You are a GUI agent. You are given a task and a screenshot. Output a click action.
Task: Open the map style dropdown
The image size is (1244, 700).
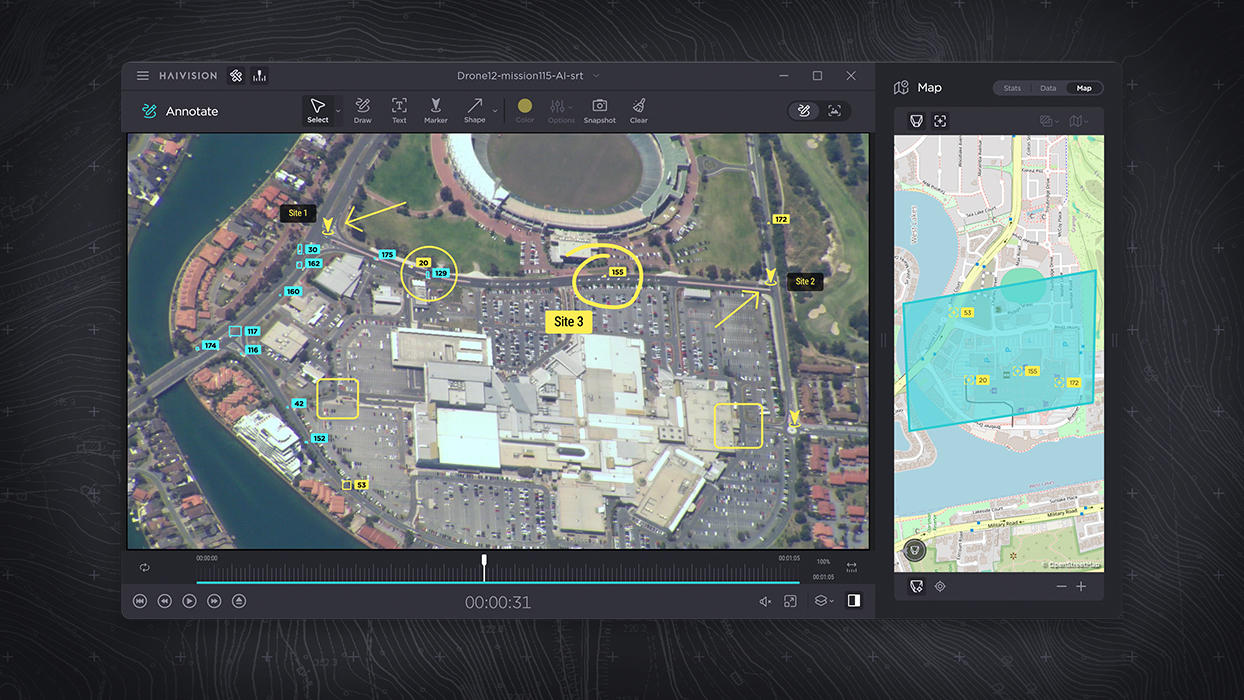point(1079,121)
